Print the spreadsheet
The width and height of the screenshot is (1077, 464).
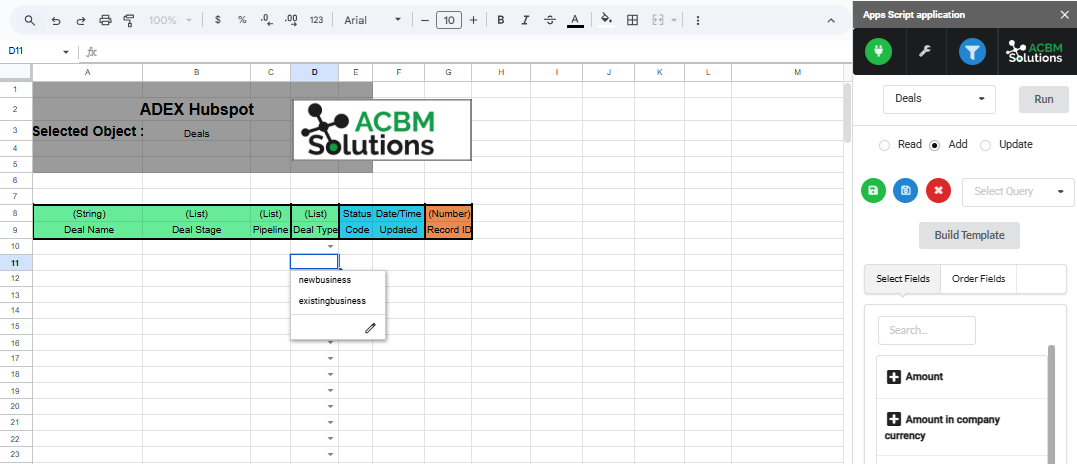coord(105,21)
